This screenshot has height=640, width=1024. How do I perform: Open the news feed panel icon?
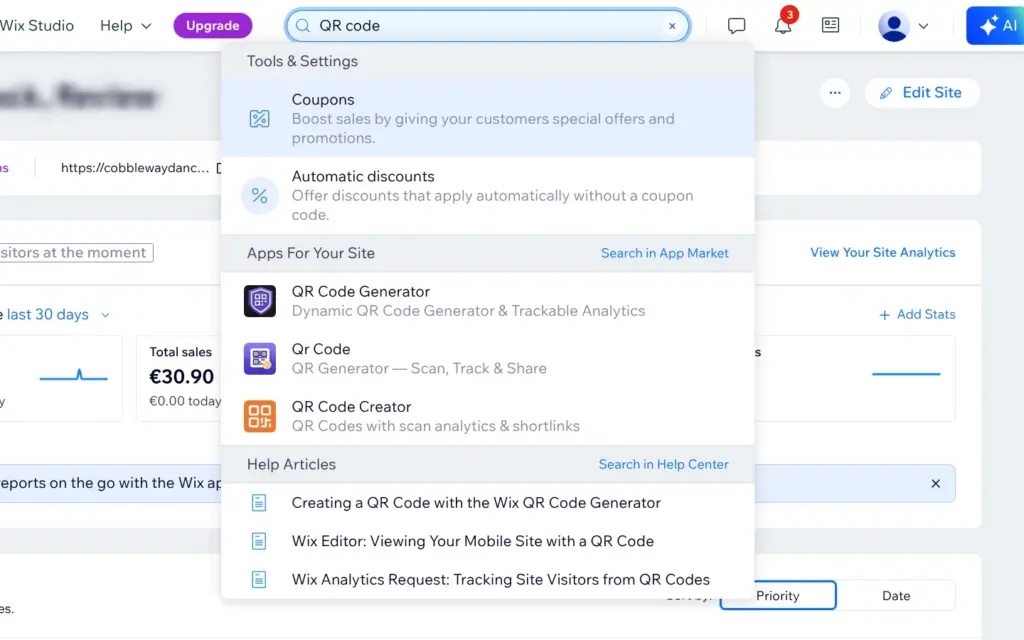[830, 25]
